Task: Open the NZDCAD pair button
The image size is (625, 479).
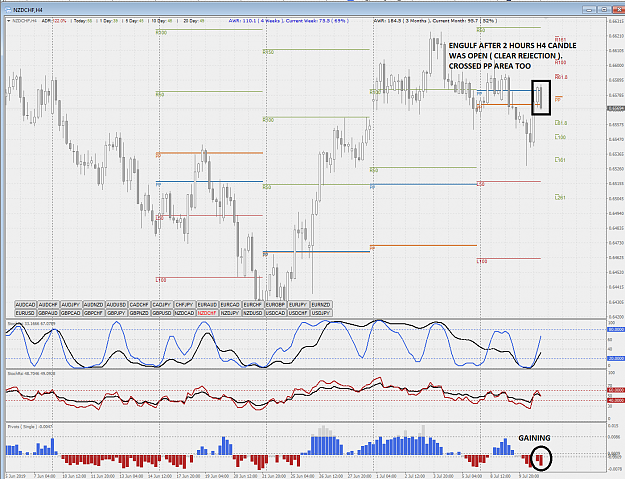Action: pos(185,313)
